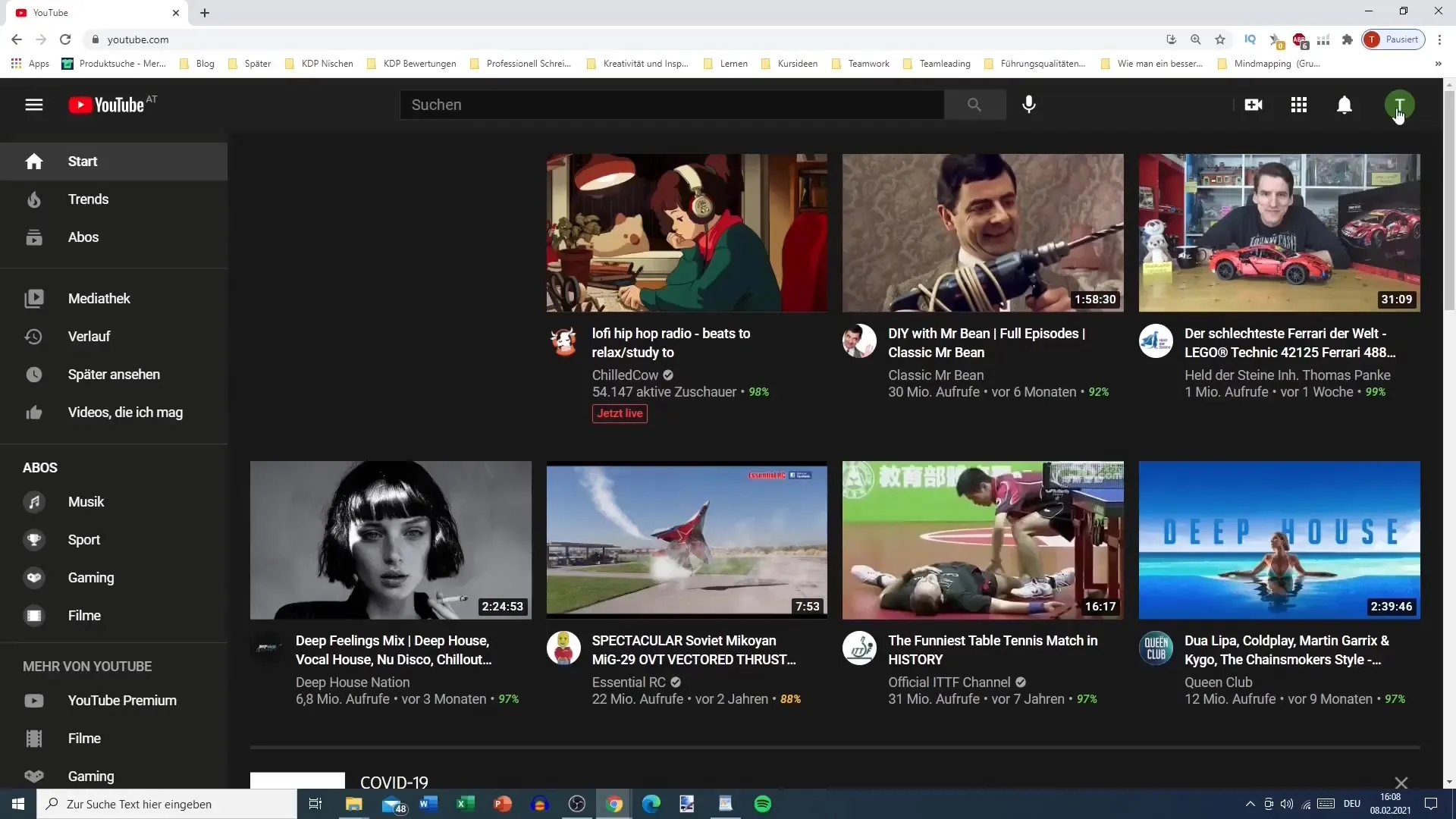
Task: Open Gaming under ABOS
Action: (114, 578)
